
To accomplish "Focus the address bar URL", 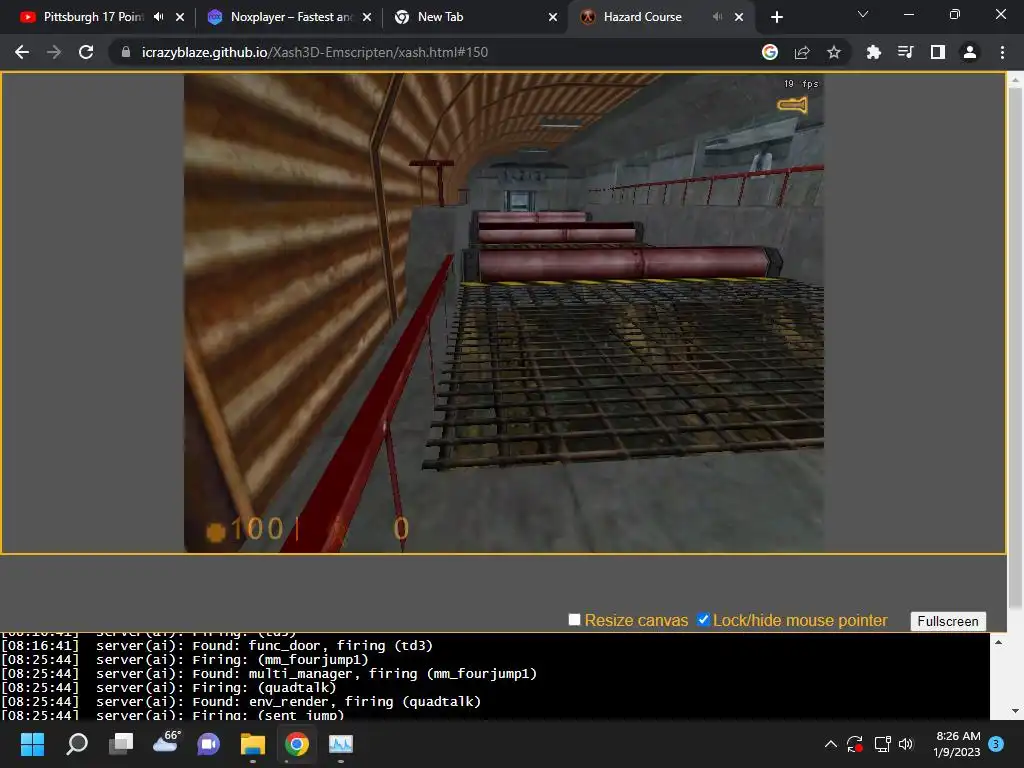I will tap(315, 52).
